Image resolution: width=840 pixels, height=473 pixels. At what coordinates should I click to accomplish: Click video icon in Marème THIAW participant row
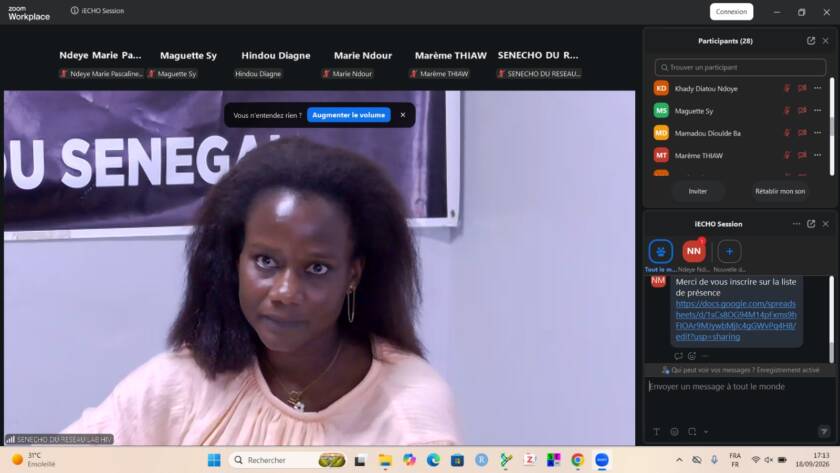coord(802,155)
